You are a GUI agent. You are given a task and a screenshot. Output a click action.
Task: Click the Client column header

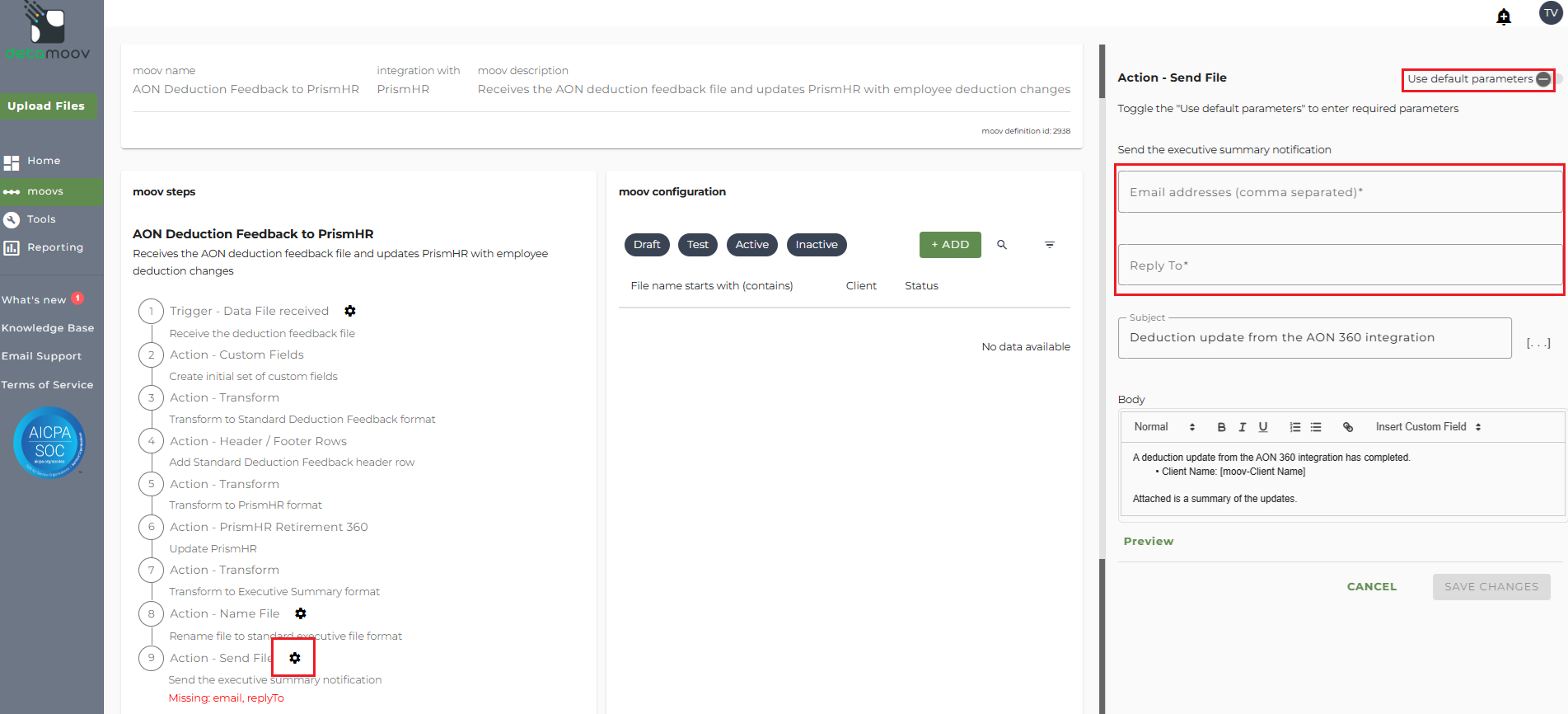coord(861,286)
